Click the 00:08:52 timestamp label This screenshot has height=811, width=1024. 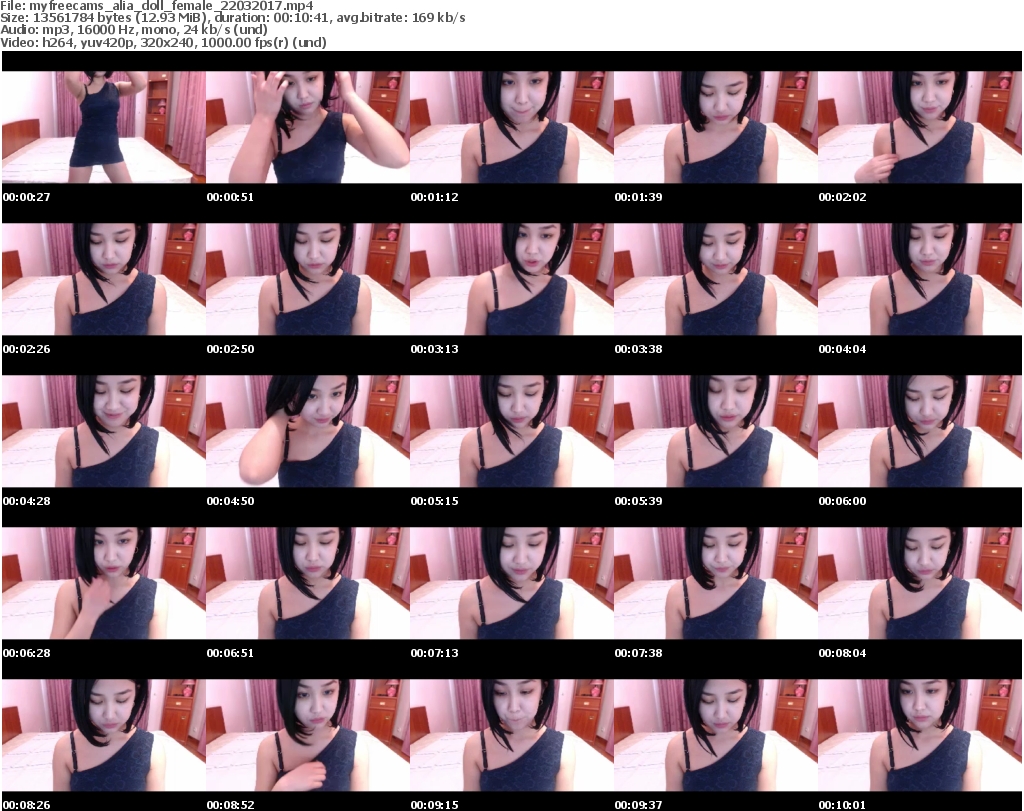pyautogui.click(x=231, y=805)
